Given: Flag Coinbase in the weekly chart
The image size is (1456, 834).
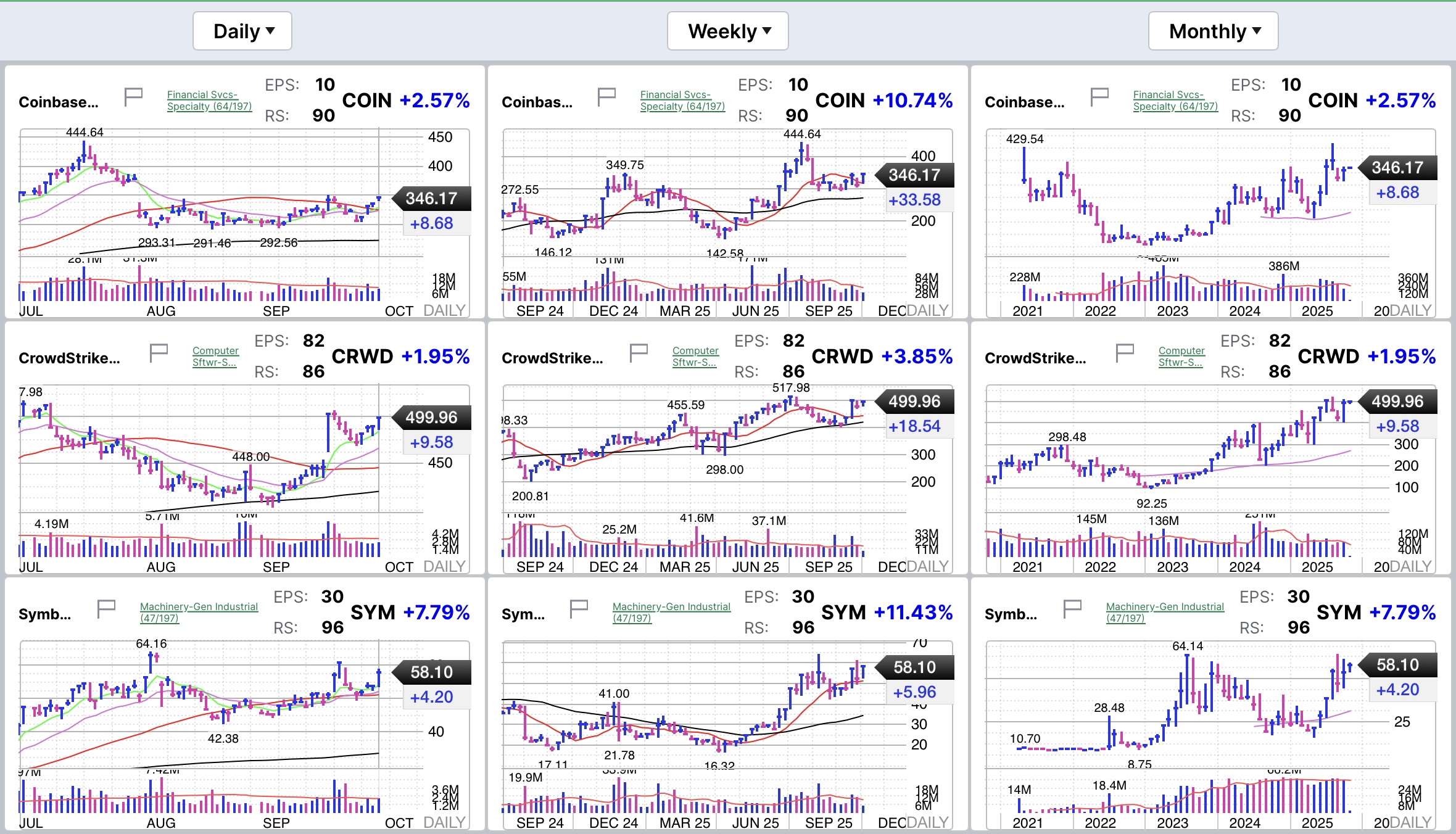Looking at the screenshot, I should click(x=606, y=96).
